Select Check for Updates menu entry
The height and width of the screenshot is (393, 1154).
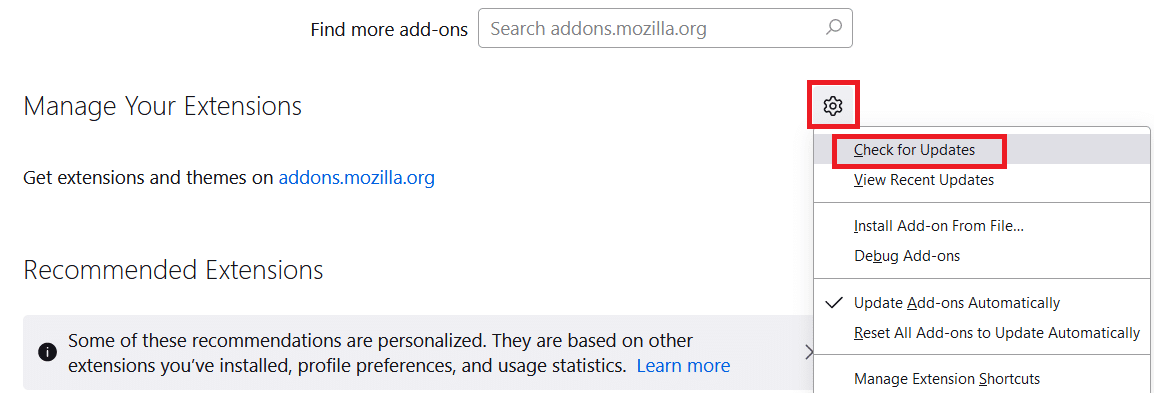[x=915, y=150]
